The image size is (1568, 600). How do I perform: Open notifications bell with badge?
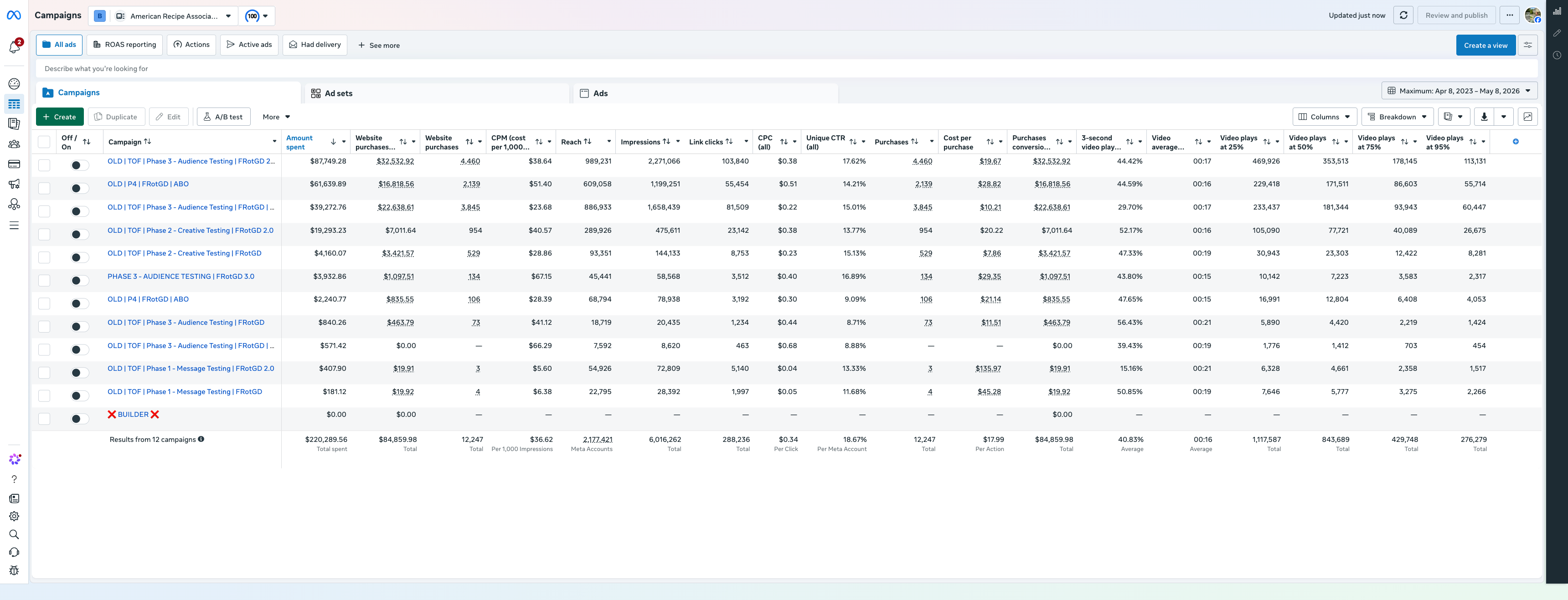[14, 47]
